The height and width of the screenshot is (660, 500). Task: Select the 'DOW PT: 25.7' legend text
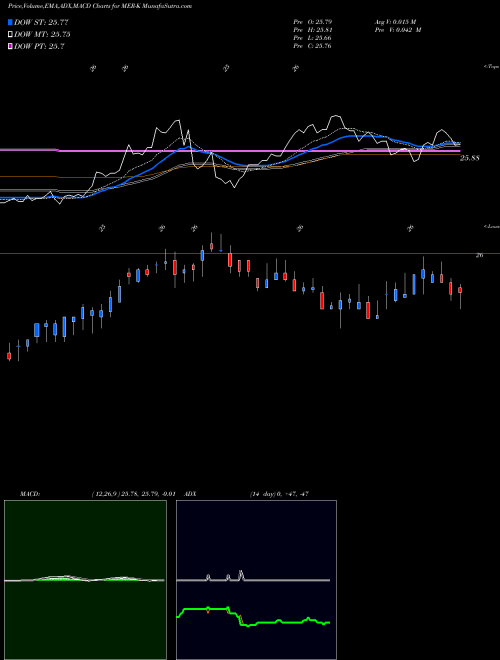[39, 46]
